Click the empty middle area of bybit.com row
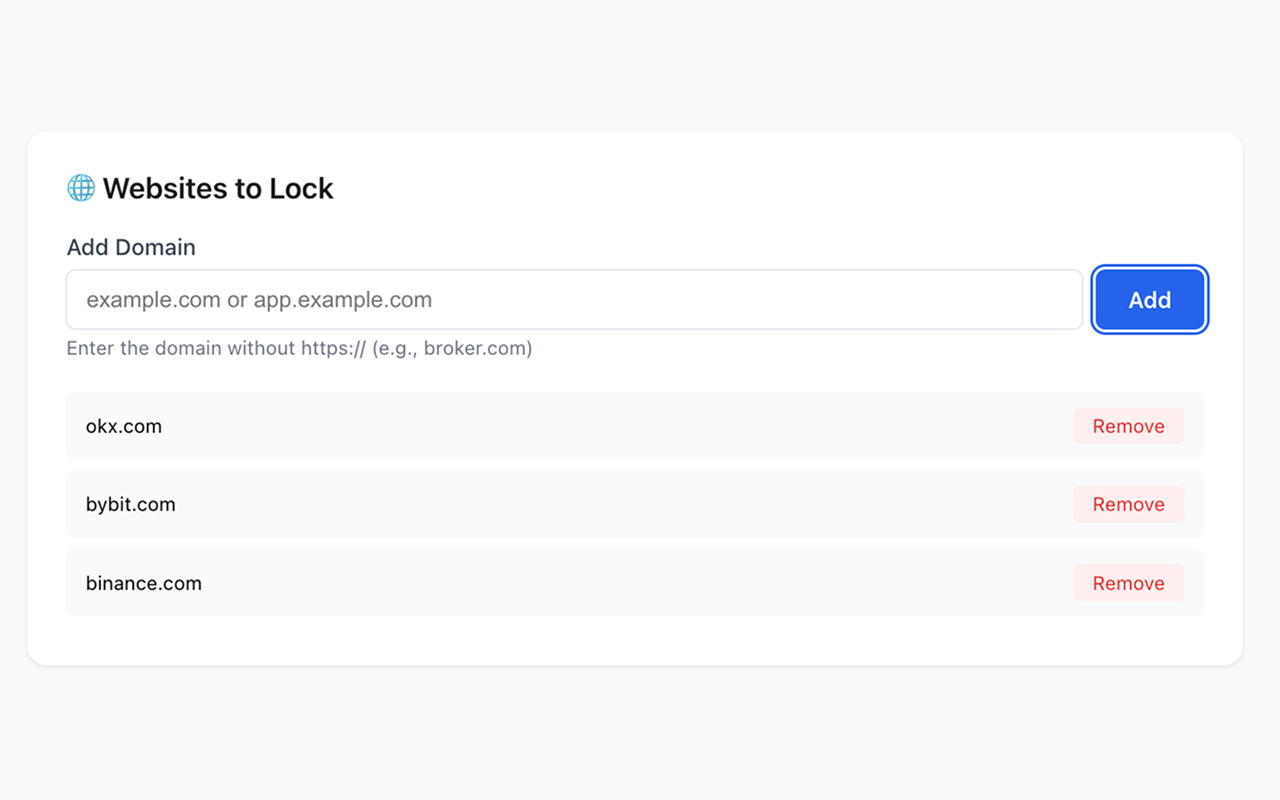The width and height of the screenshot is (1280, 800). 600,504
